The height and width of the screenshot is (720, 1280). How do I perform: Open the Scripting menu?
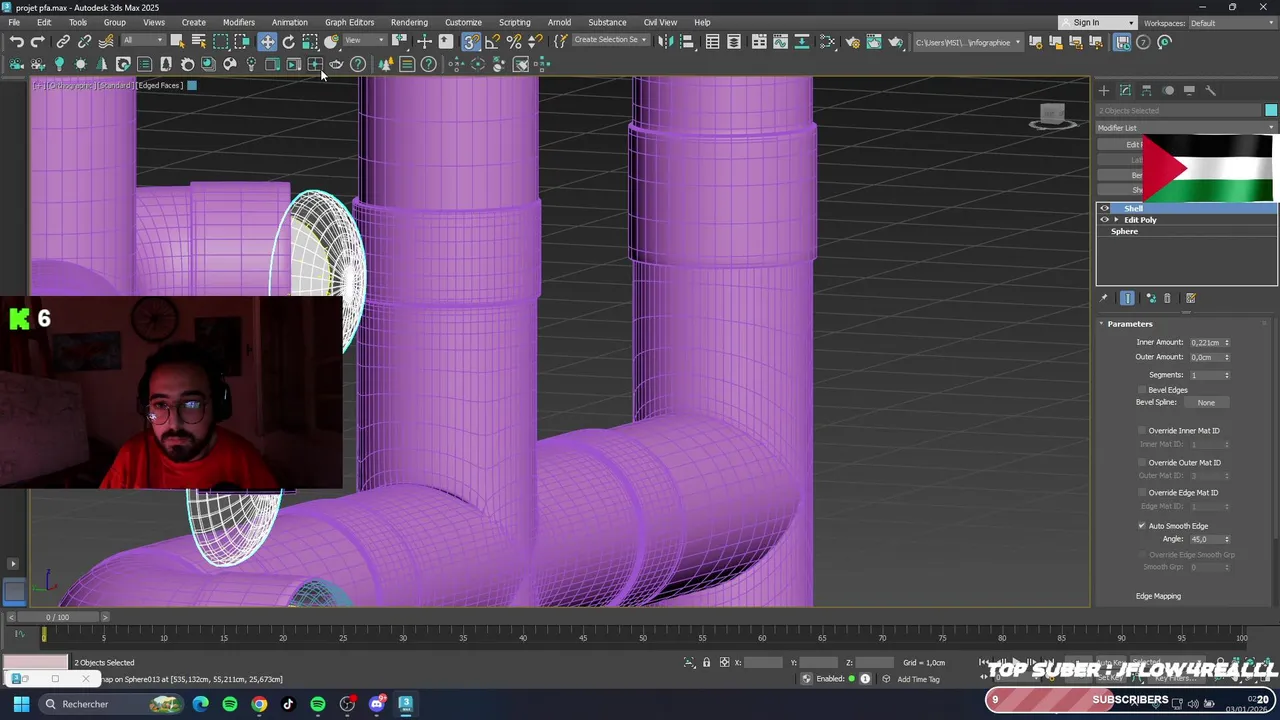[x=514, y=22]
